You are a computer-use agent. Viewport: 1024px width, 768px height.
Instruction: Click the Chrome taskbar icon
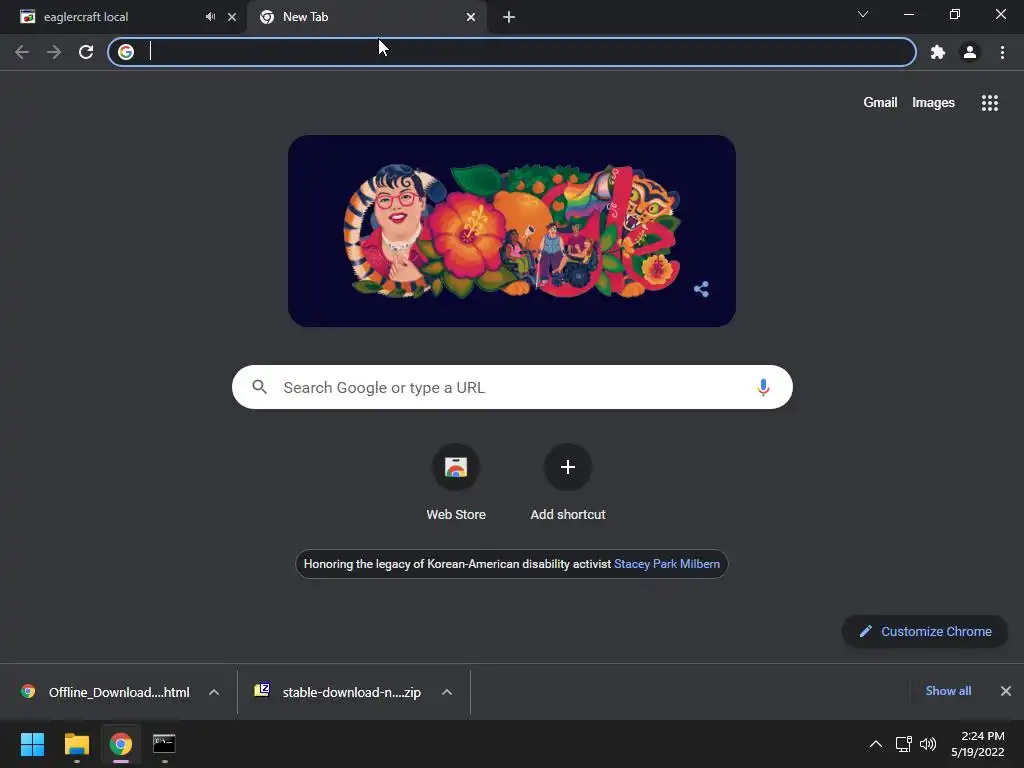tap(121, 744)
